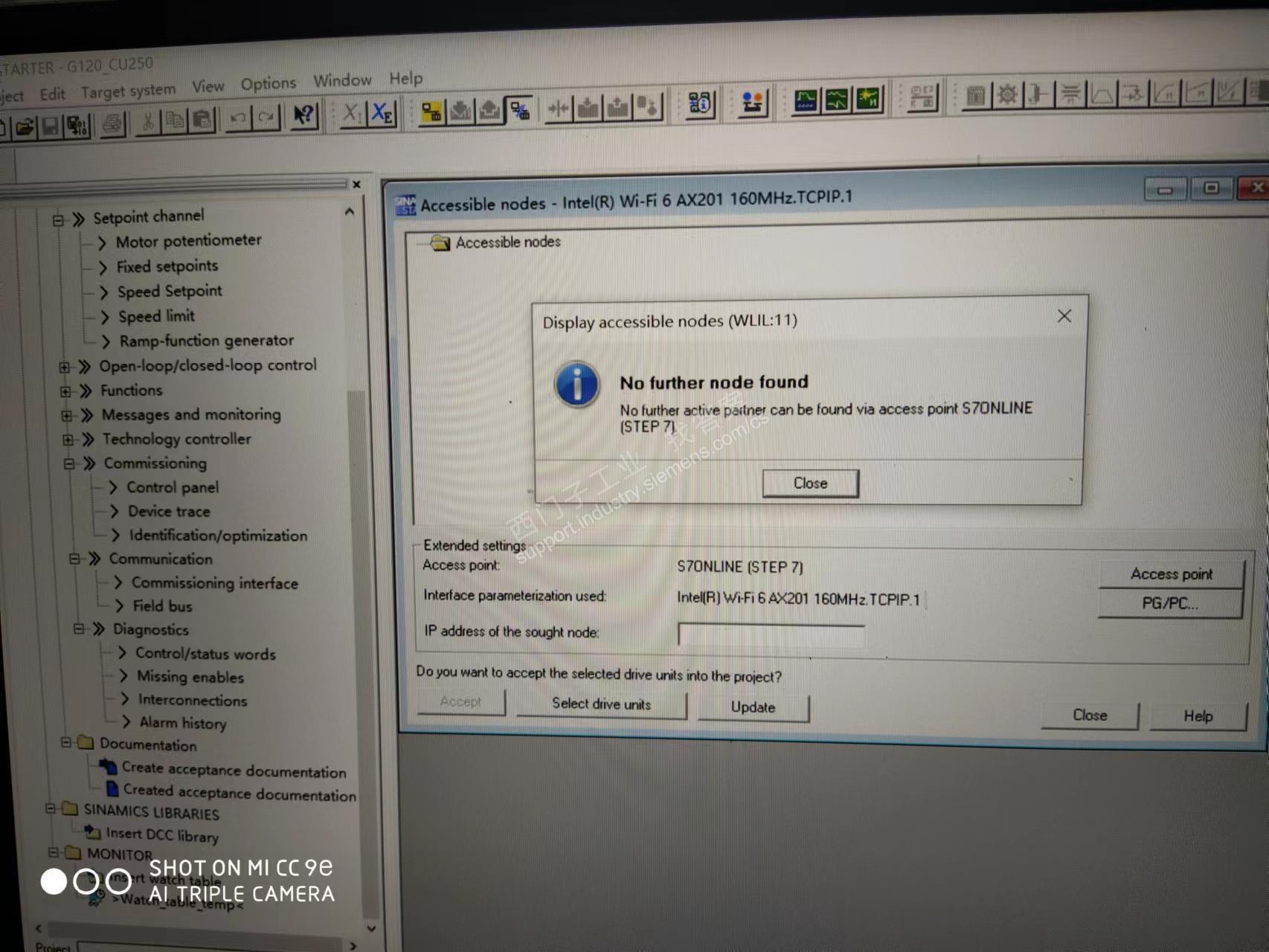Click the PG/PC... button
Screen dimensions: 1269x952
[x=1170, y=603]
